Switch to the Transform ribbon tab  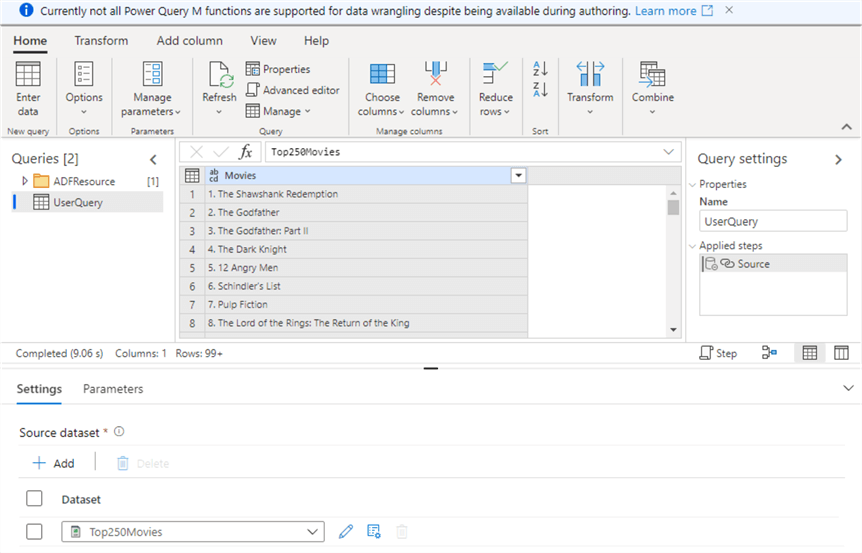(x=101, y=41)
